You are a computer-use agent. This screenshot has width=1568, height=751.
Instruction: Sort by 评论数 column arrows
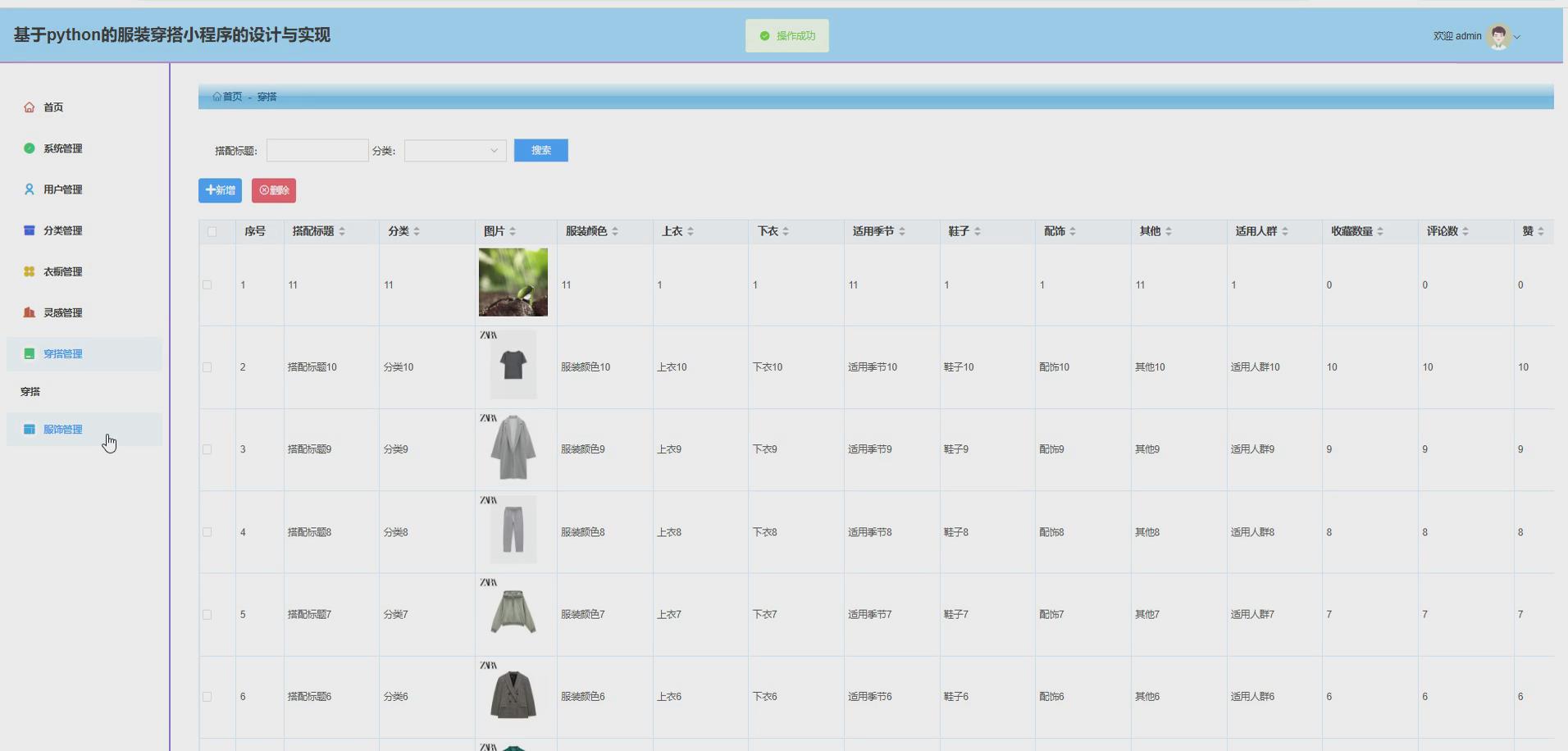click(x=1465, y=232)
